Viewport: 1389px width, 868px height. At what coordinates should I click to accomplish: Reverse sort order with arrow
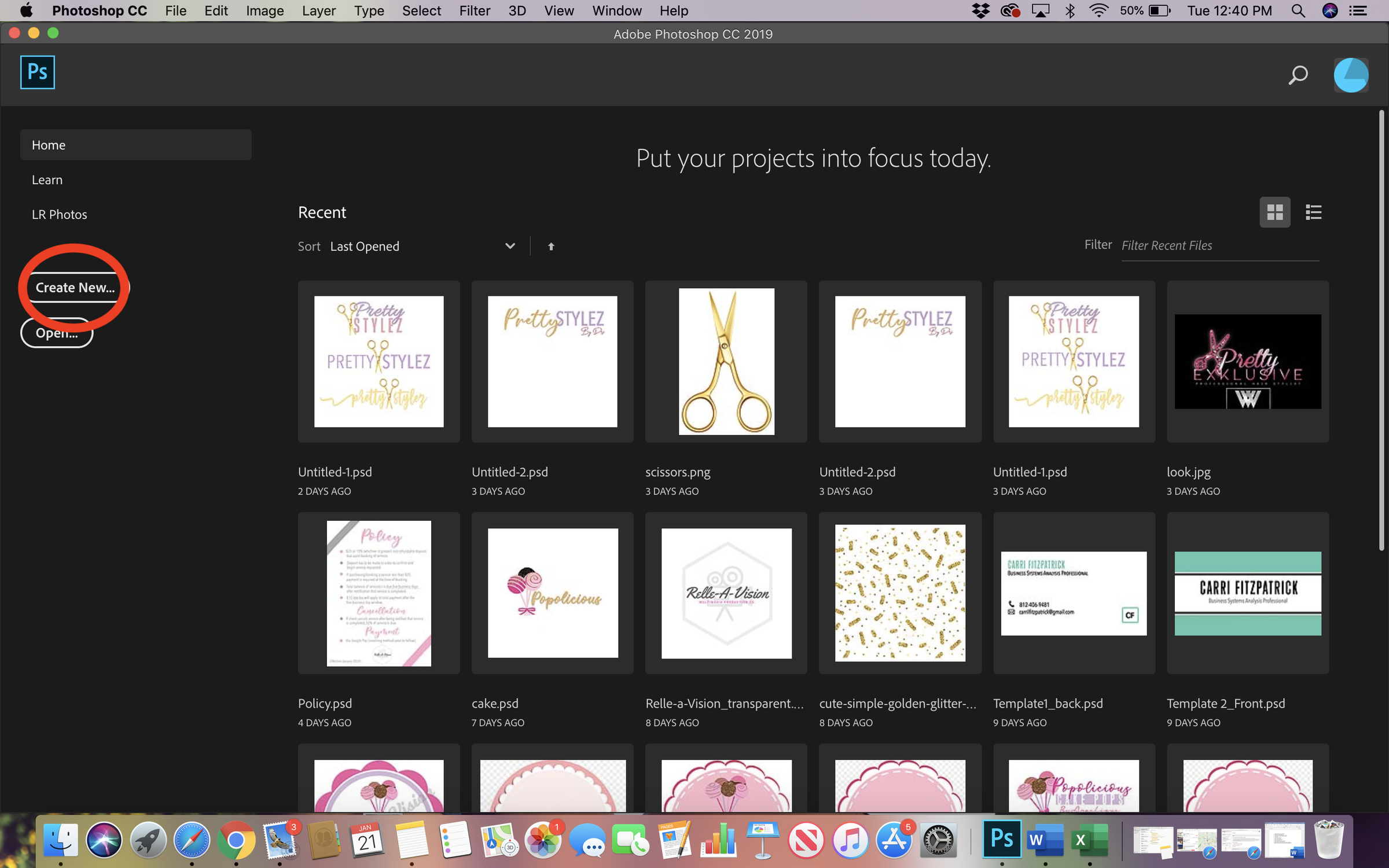pos(551,247)
